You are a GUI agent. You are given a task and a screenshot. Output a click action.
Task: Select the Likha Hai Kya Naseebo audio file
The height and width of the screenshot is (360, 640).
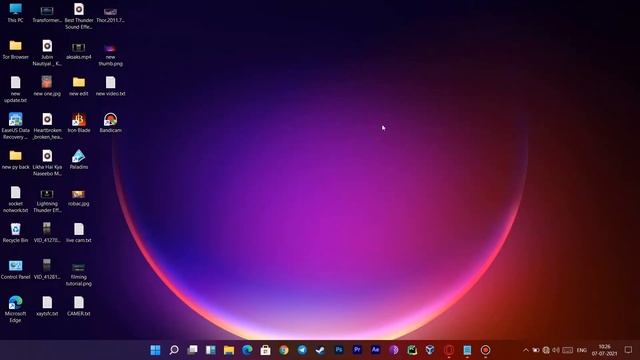point(47,162)
